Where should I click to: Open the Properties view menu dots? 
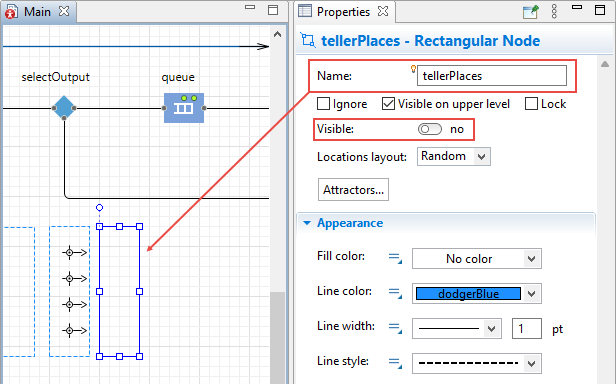coord(554,11)
